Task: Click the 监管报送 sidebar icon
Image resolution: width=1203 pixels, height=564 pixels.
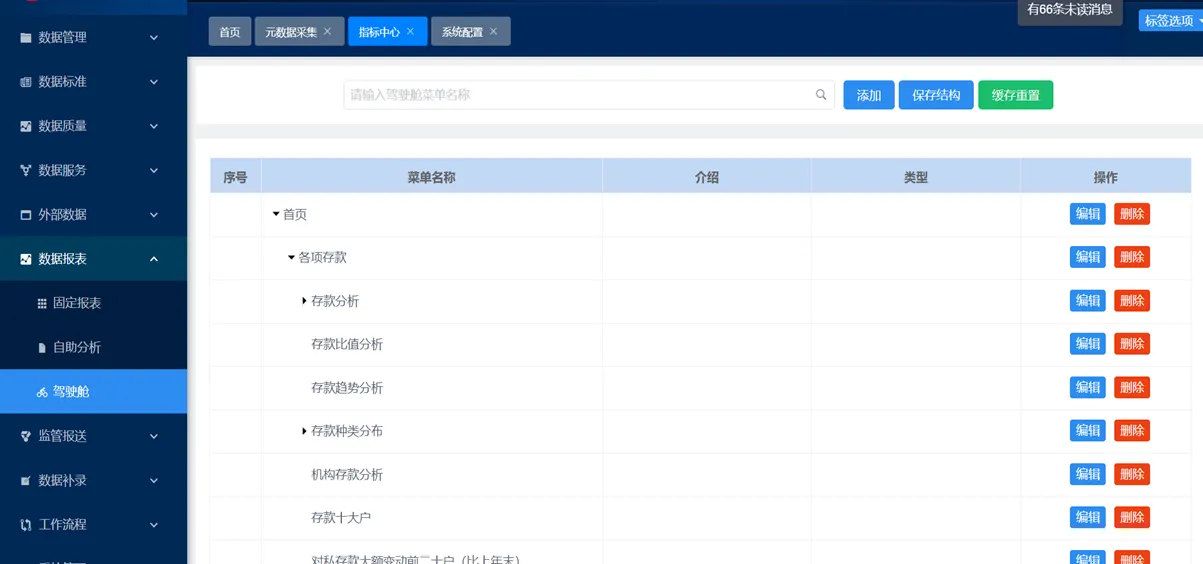Action: coord(26,436)
